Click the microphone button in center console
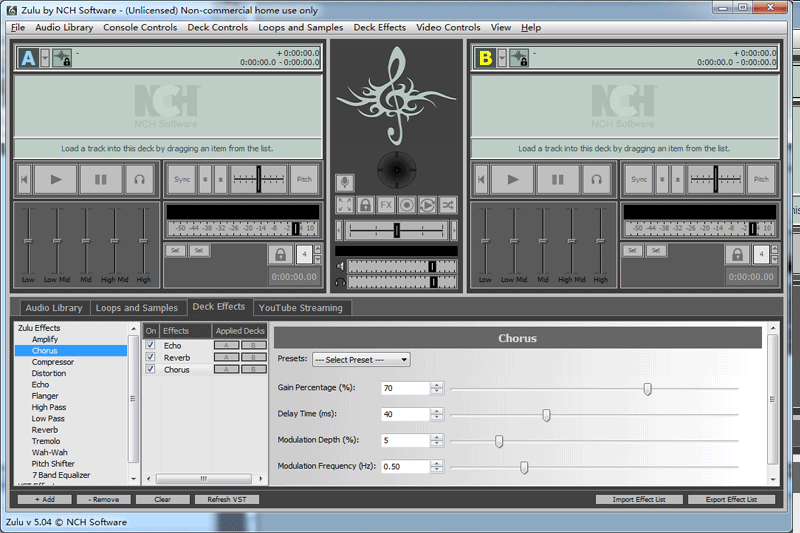Viewport: 800px width, 533px height. 345,182
